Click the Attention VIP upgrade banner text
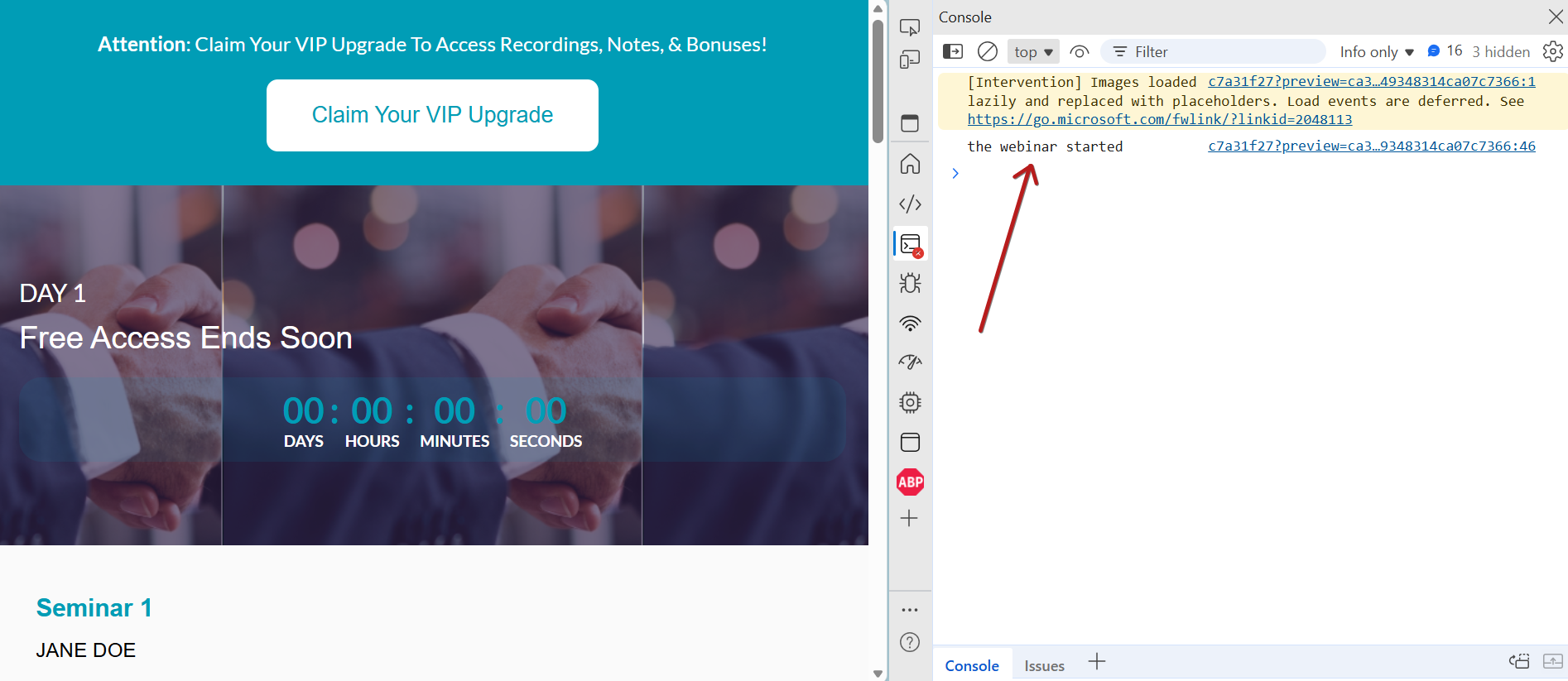Image resolution: width=1568 pixels, height=681 pixels. pos(432,45)
